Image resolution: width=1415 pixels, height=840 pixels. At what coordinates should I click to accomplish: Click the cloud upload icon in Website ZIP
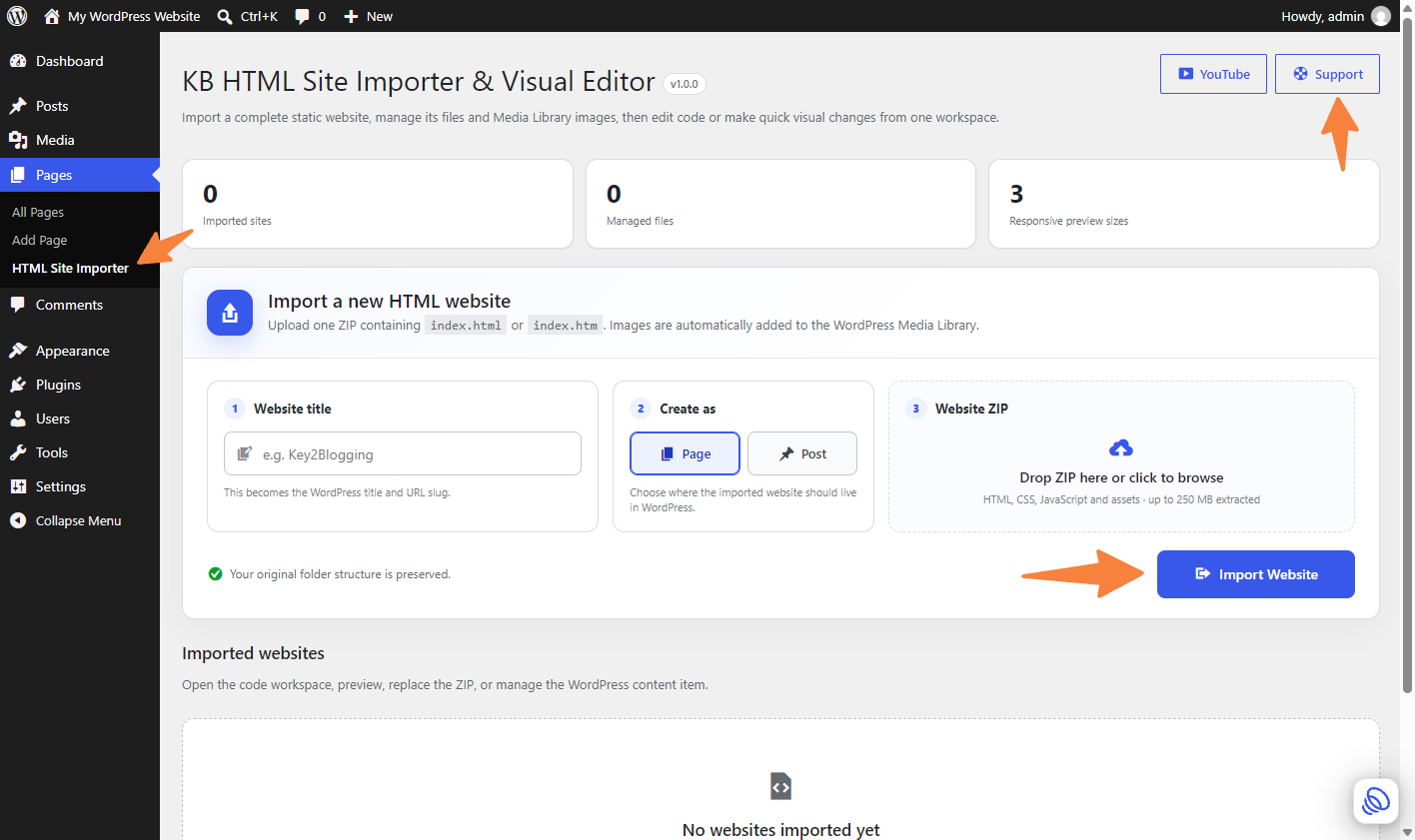pos(1121,447)
